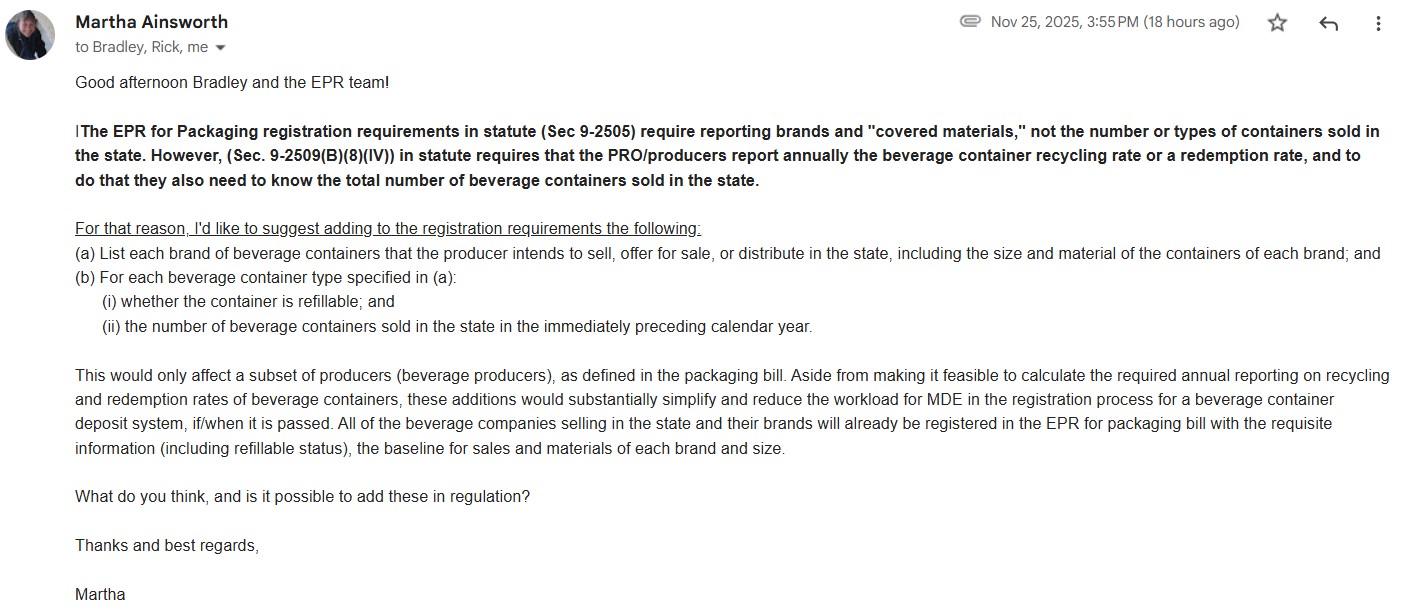Viewport: 1407px width, 613px height.
Task: Click sub-item (i) about refillable containers
Action: (x=248, y=301)
